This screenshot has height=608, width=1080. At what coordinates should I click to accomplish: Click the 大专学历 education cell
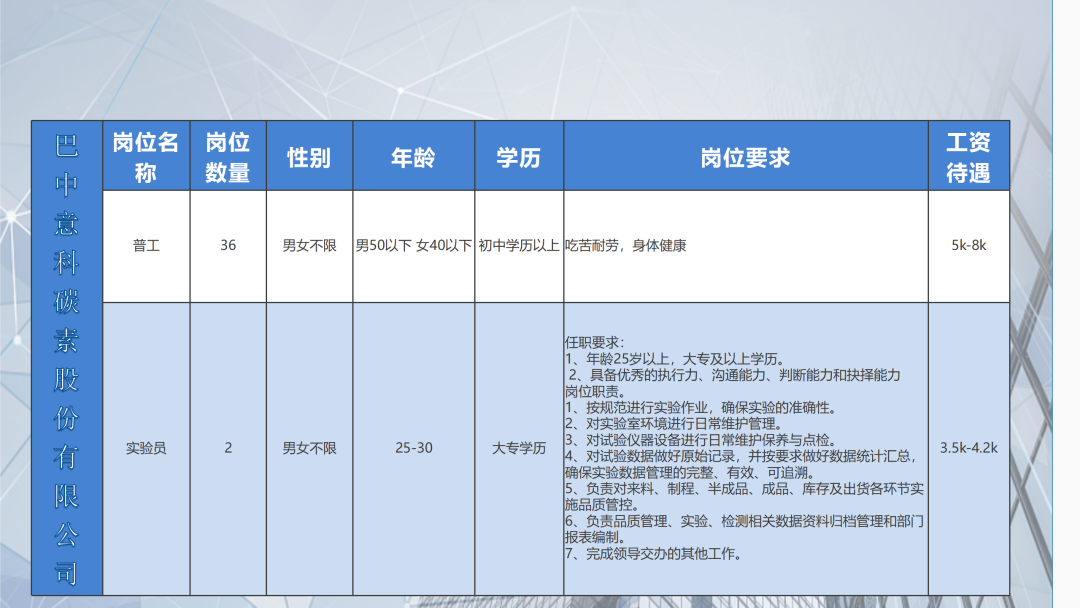click(519, 448)
